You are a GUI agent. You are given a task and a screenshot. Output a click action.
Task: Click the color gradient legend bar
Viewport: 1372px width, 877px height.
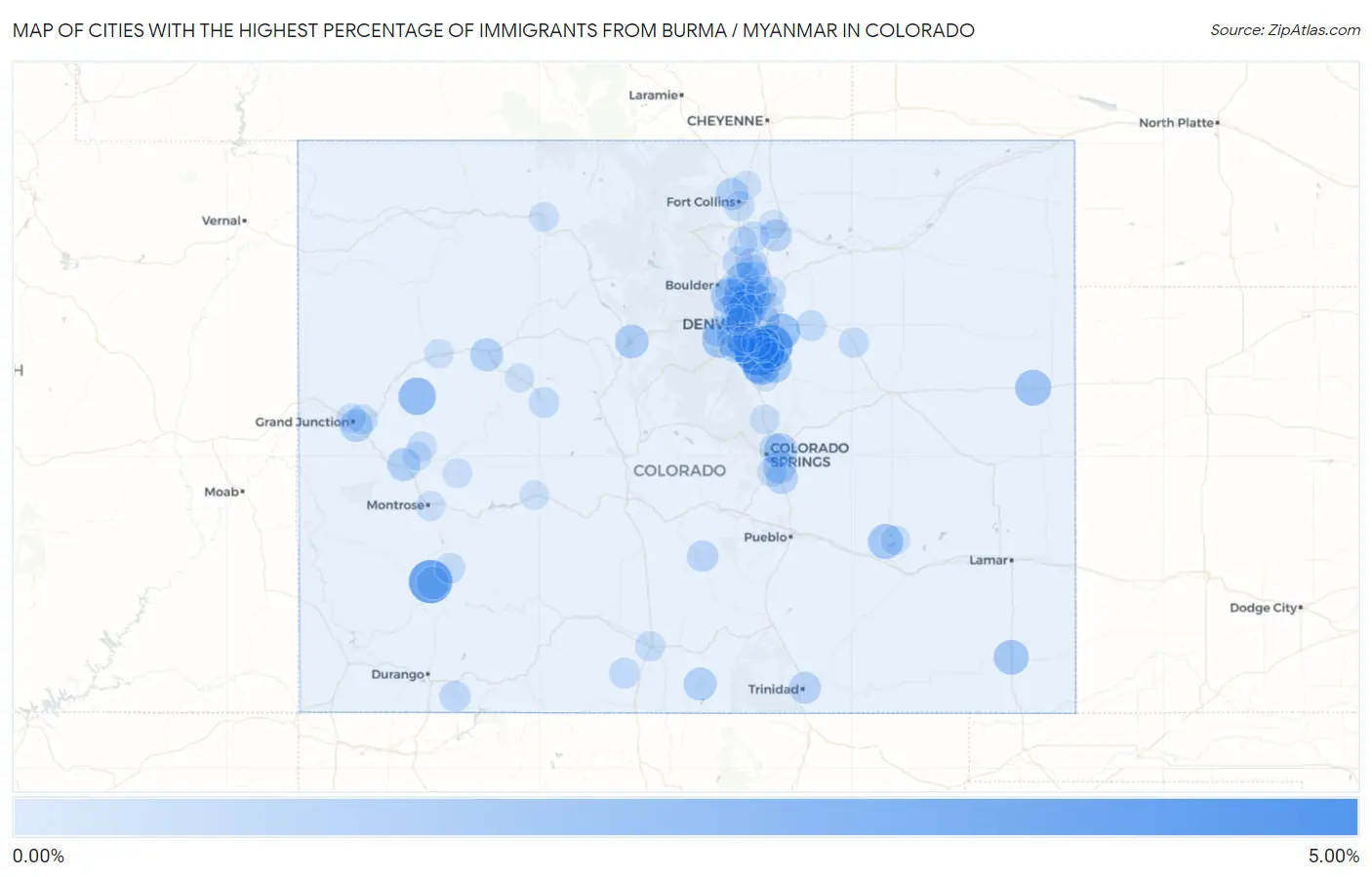tap(685, 817)
